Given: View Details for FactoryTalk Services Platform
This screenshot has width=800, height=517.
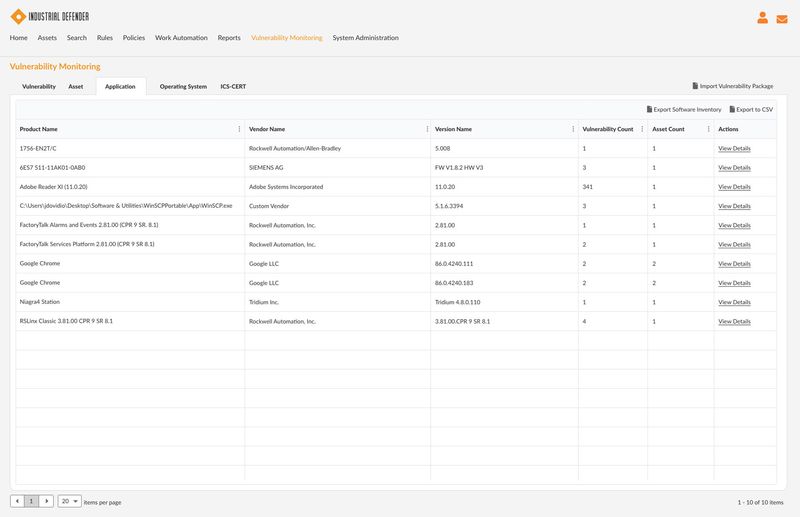Looking at the screenshot, I should coord(734,245).
